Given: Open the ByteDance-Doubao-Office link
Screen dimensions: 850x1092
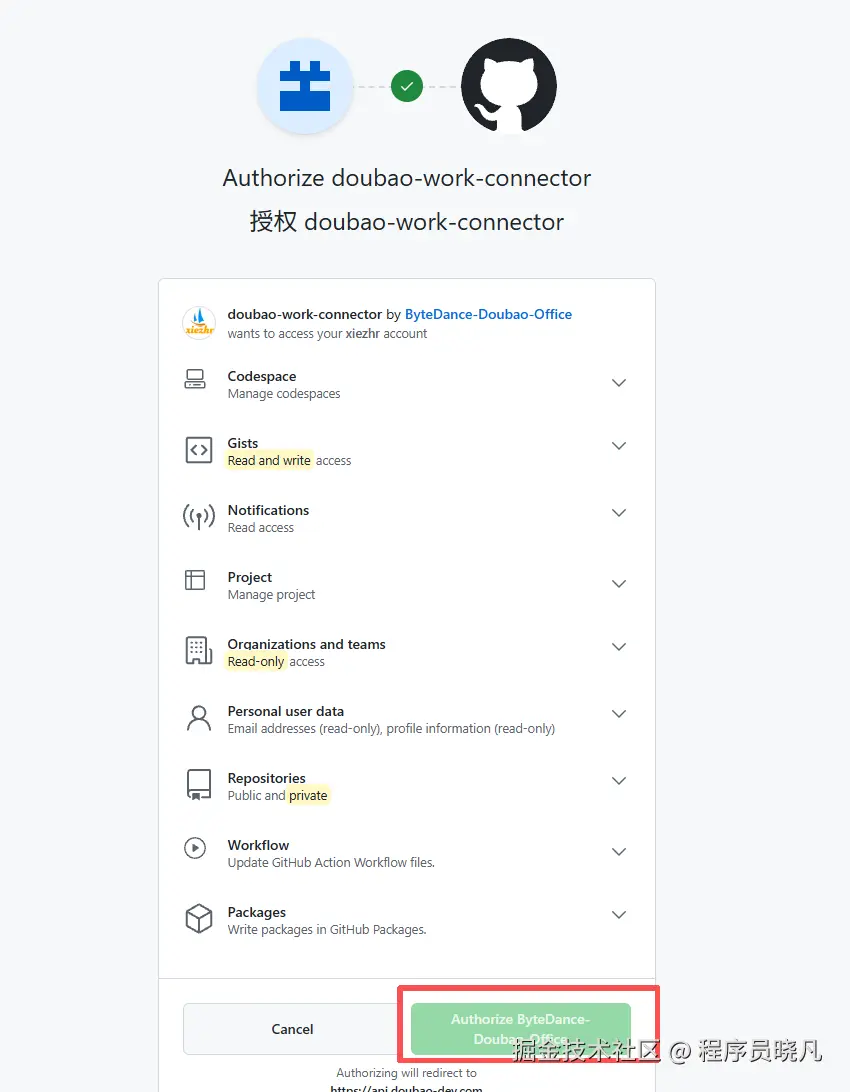Looking at the screenshot, I should point(488,314).
